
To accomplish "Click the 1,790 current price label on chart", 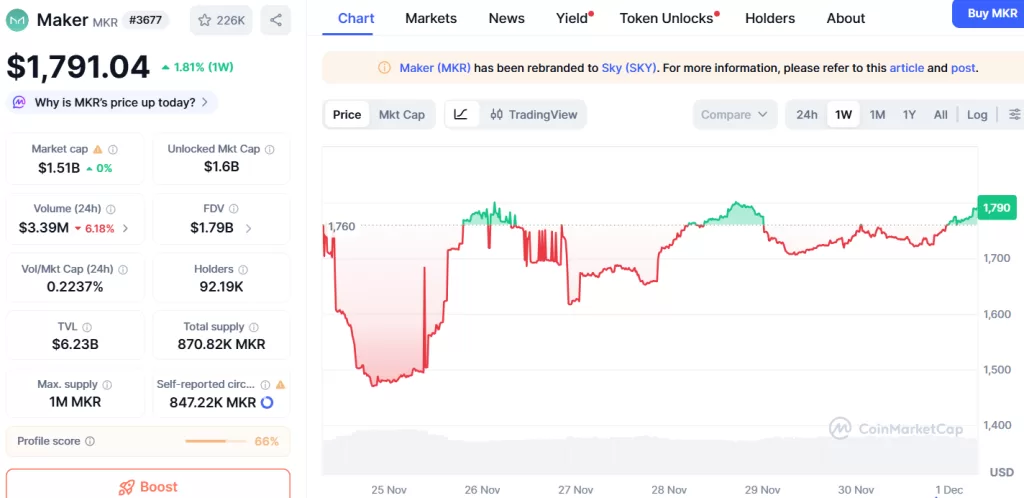I will click(996, 208).
